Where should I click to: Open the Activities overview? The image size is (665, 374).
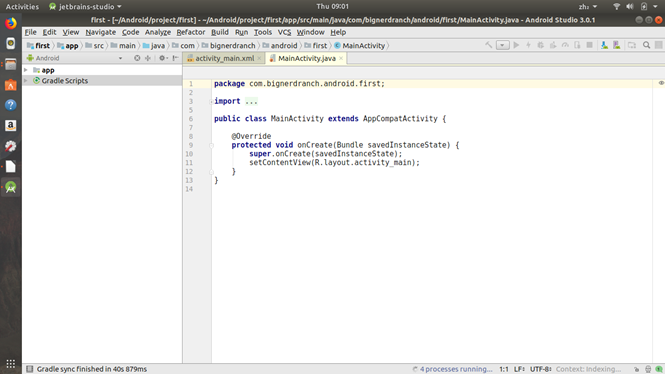tap(22, 6)
